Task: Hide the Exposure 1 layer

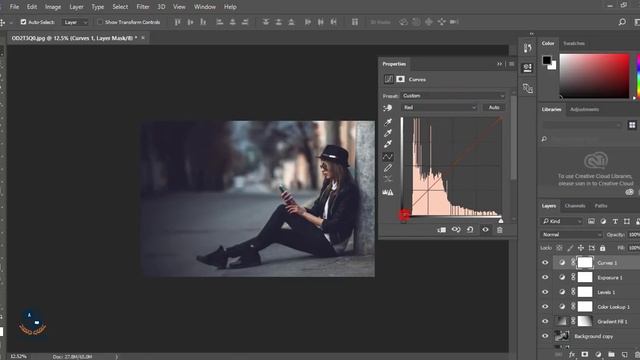Action: [x=545, y=278]
